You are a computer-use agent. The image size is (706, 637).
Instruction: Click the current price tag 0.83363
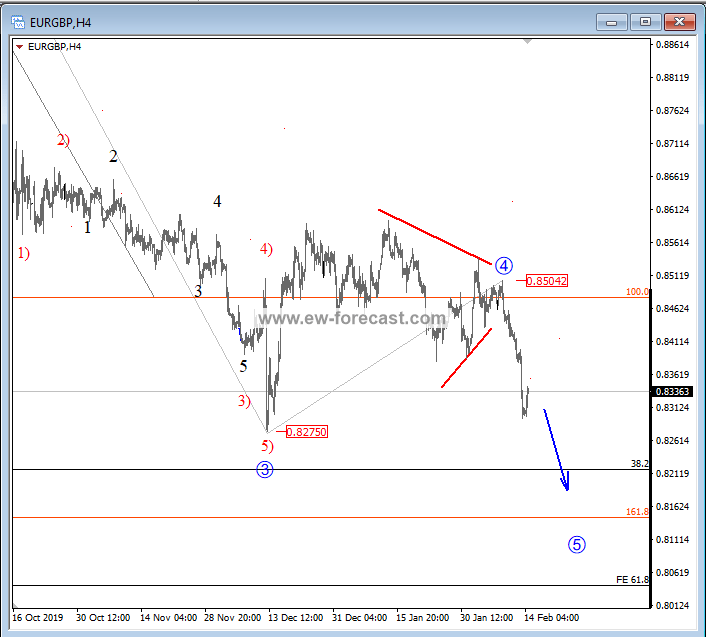click(x=670, y=392)
